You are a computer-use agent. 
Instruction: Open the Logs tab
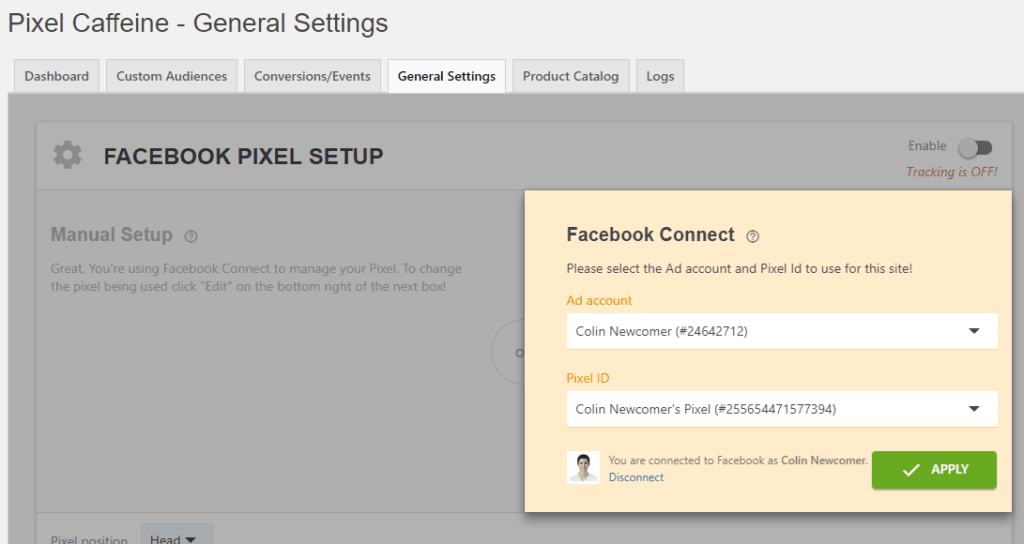pyautogui.click(x=660, y=76)
